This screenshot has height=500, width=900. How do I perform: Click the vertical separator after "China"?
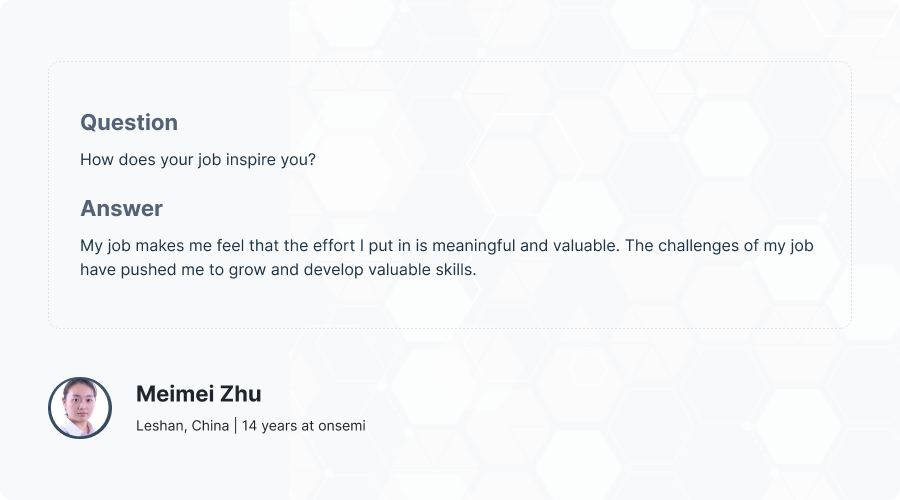(x=236, y=425)
